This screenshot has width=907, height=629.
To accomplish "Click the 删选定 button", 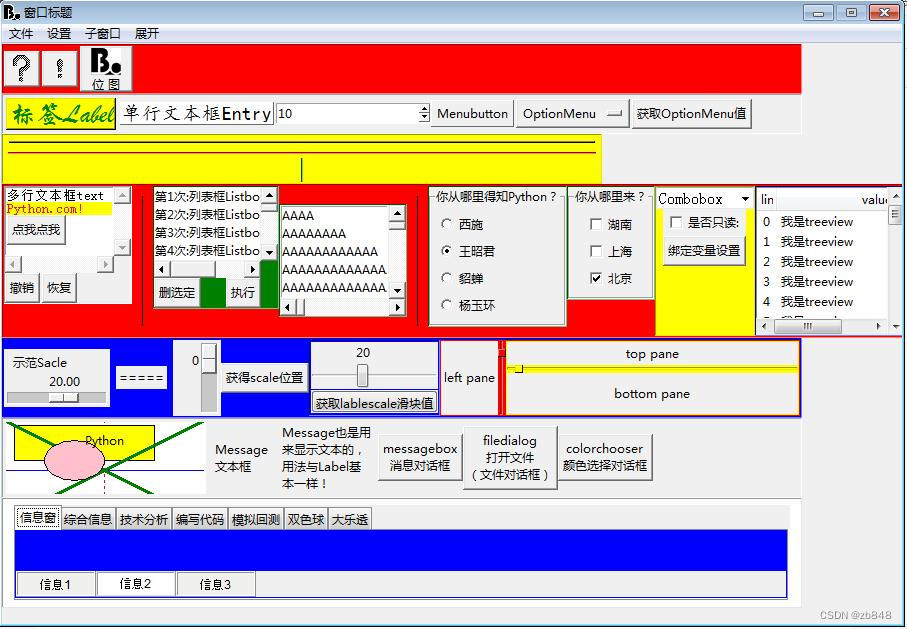I will click(x=177, y=292).
